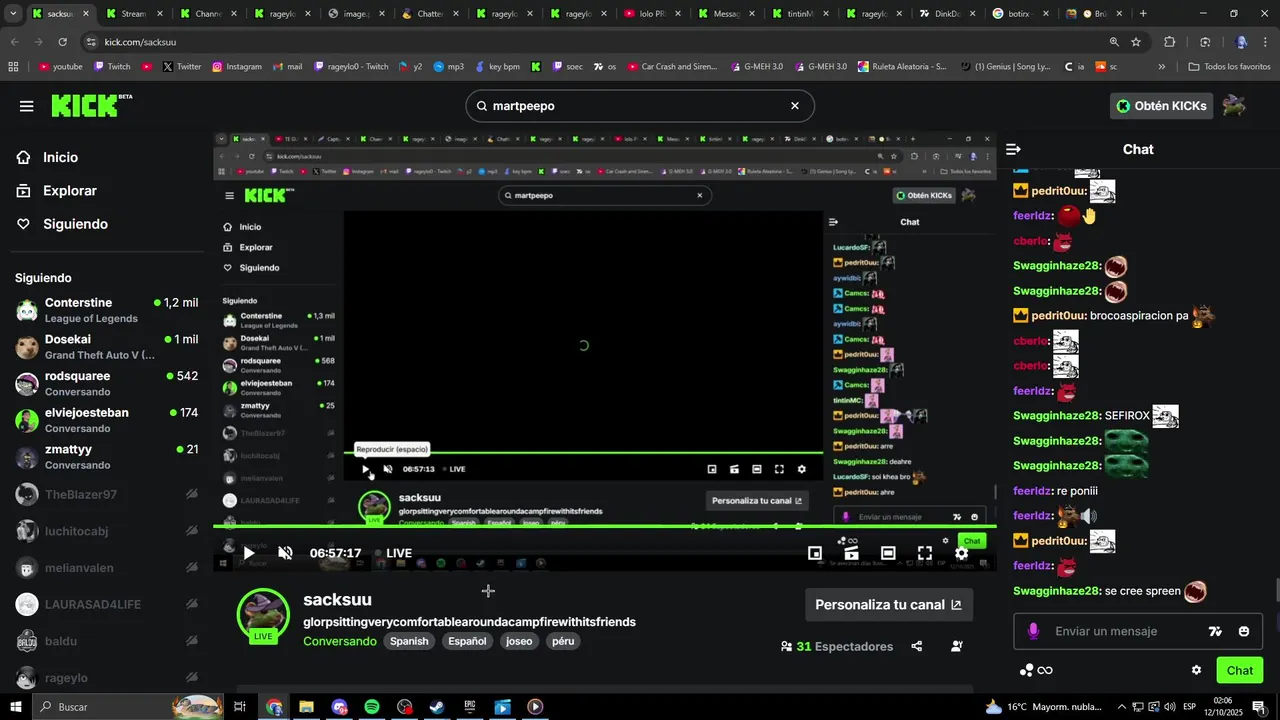Toggle fullscreen on the player

tap(925, 553)
